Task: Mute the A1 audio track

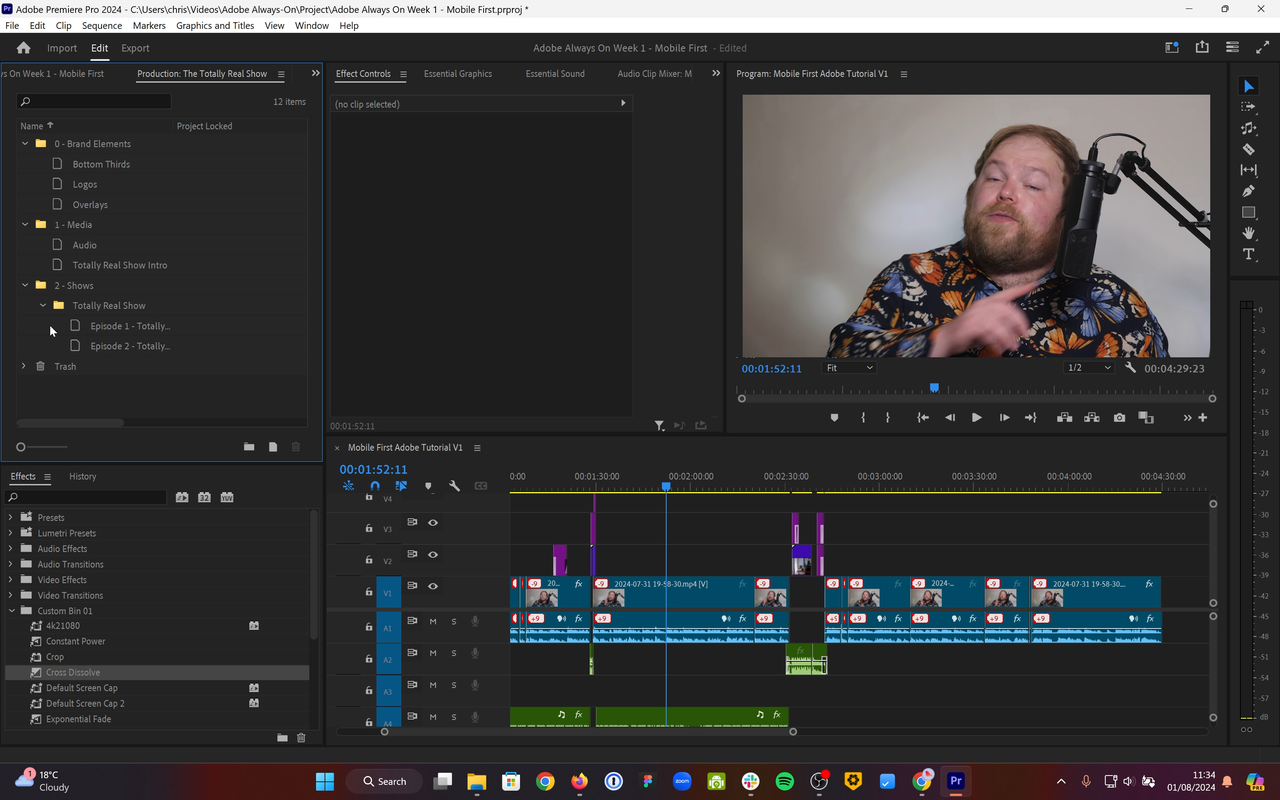Action: click(x=432, y=621)
